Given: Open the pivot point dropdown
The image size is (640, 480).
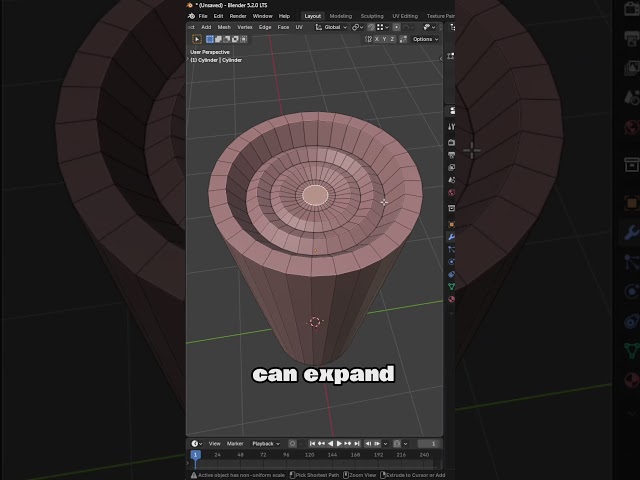Looking at the screenshot, I should pyautogui.click(x=358, y=27).
